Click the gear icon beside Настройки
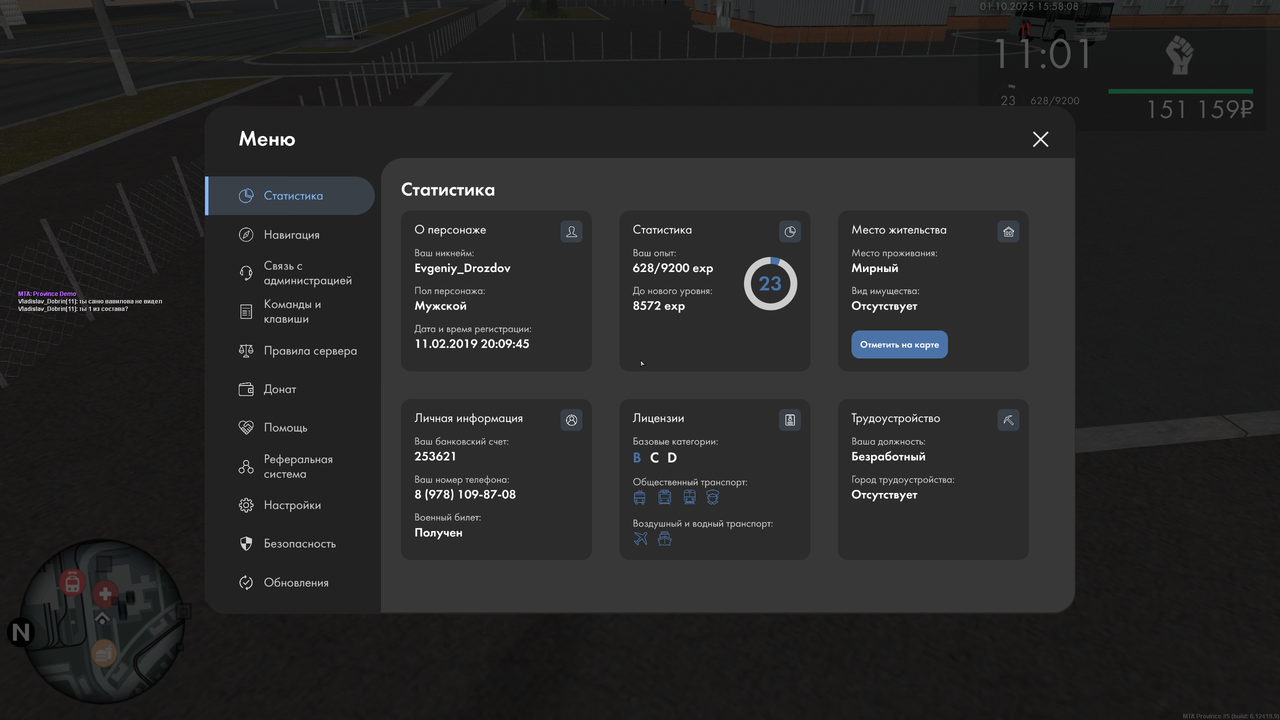This screenshot has height=720, width=1280. [x=246, y=506]
